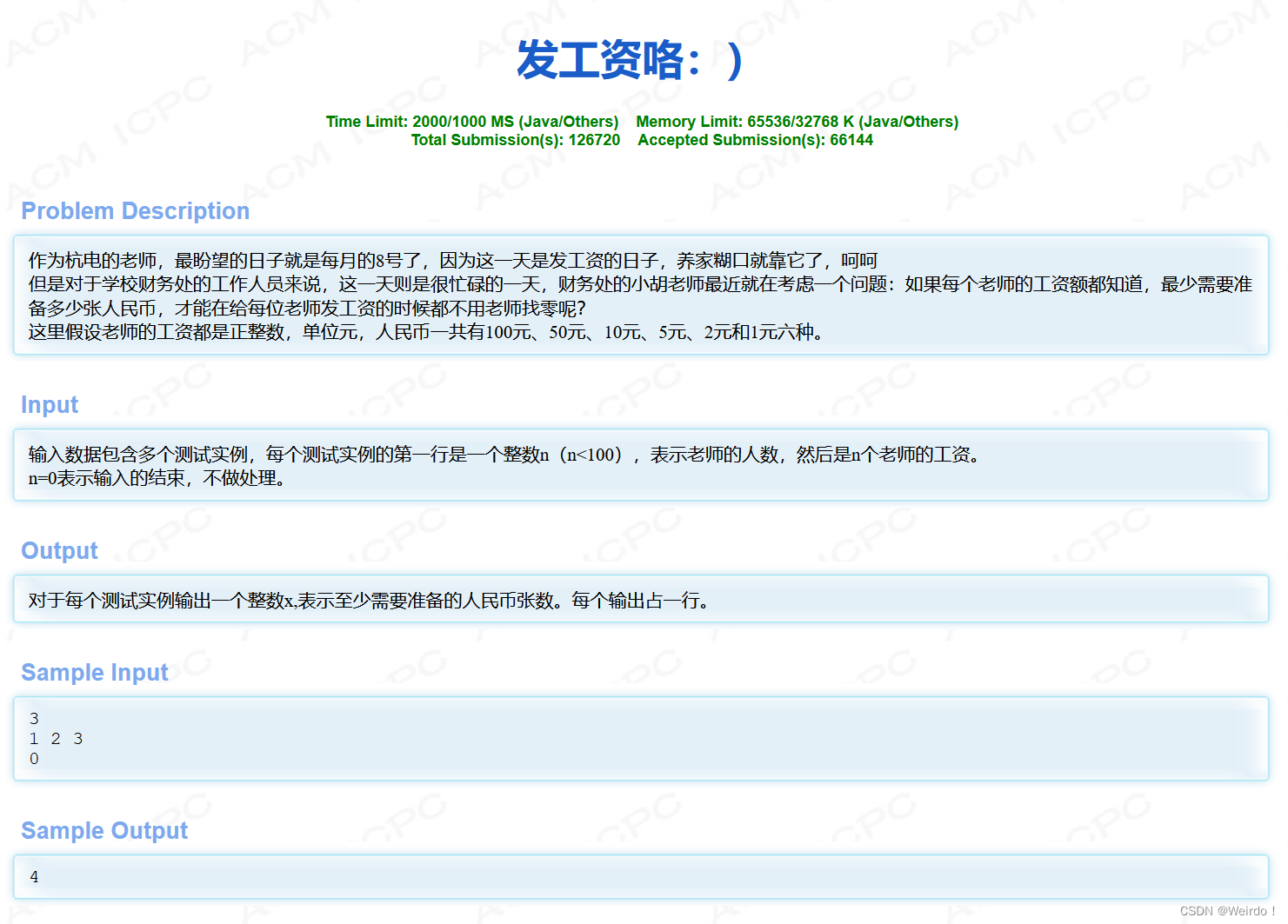
Task: Click the Output section heading
Action: (58, 550)
